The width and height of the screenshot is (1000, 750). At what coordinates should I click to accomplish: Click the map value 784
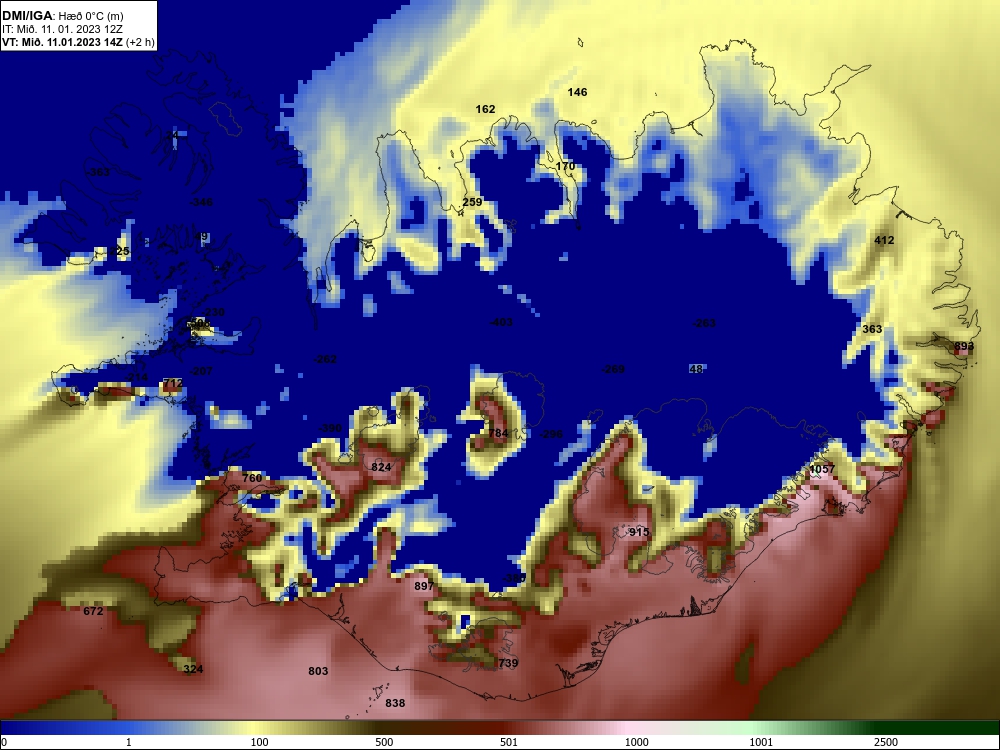coord(498,434)
